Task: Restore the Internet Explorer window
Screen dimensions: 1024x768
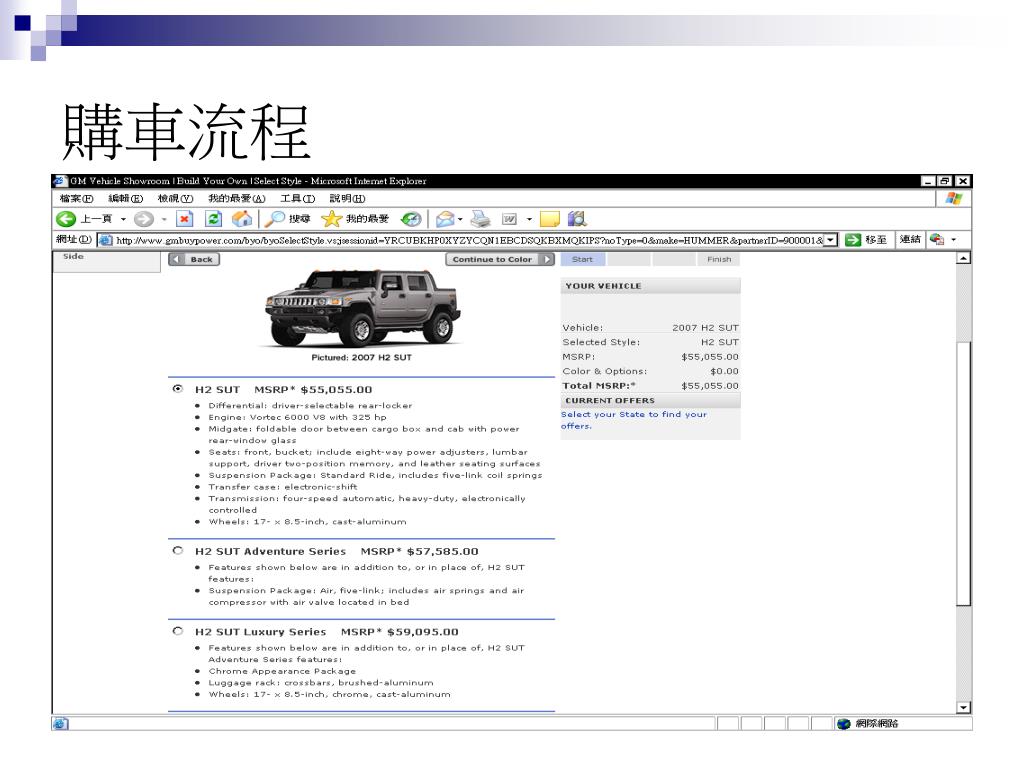Action: coord(945,181)
